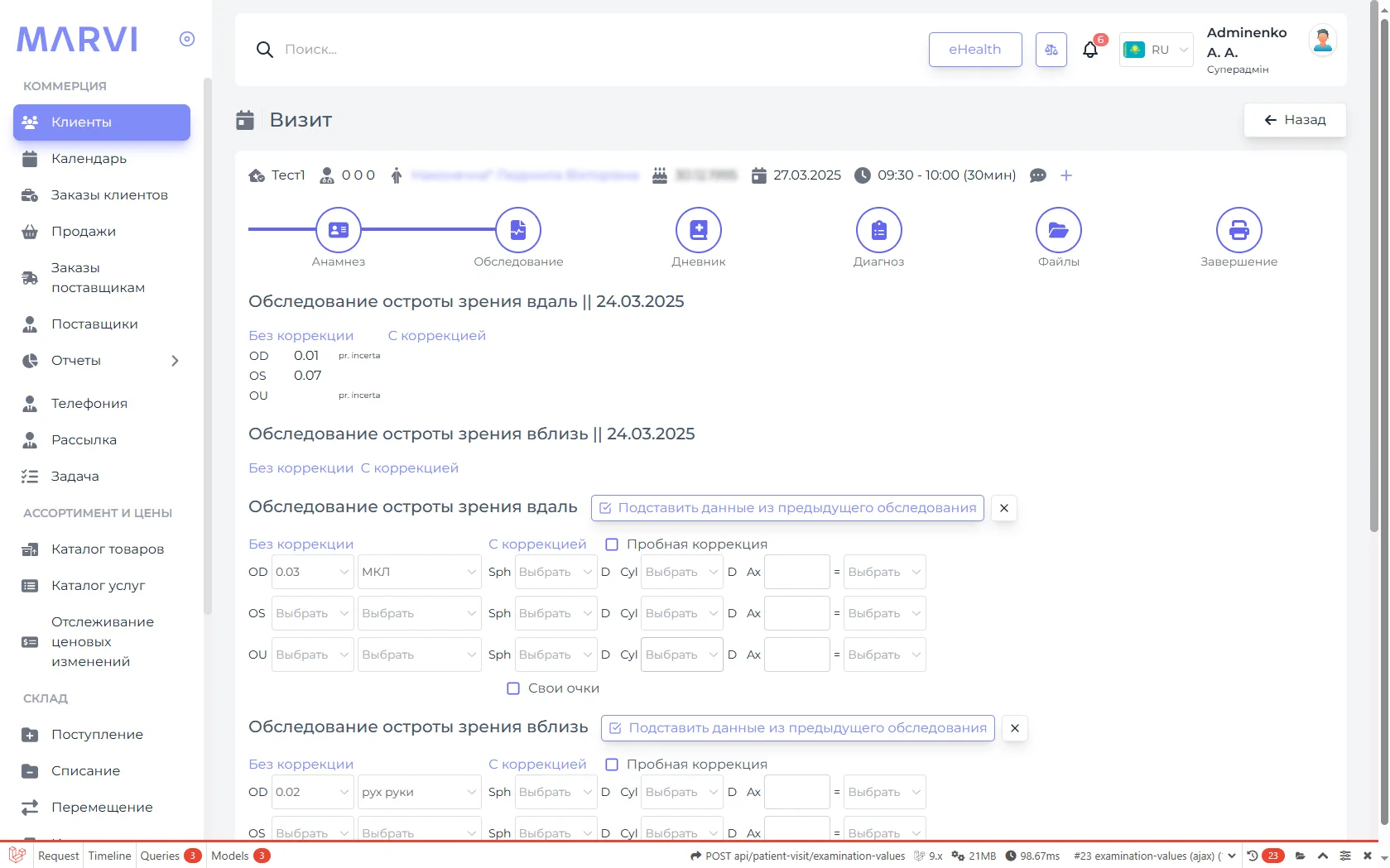
Task: Open OS acuity dropdown in distance section
Action: coord(313,613)
